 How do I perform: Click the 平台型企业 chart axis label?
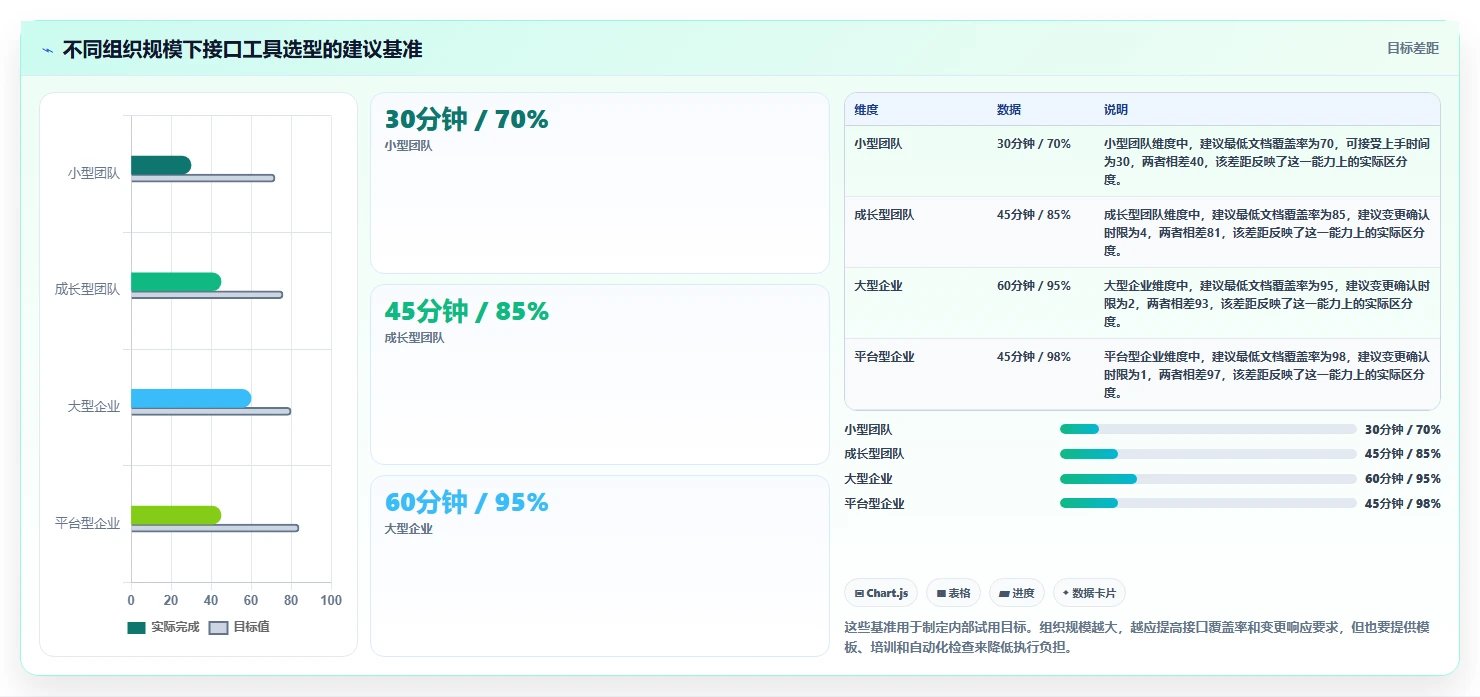pyautogui.click(x=87, y=523)
